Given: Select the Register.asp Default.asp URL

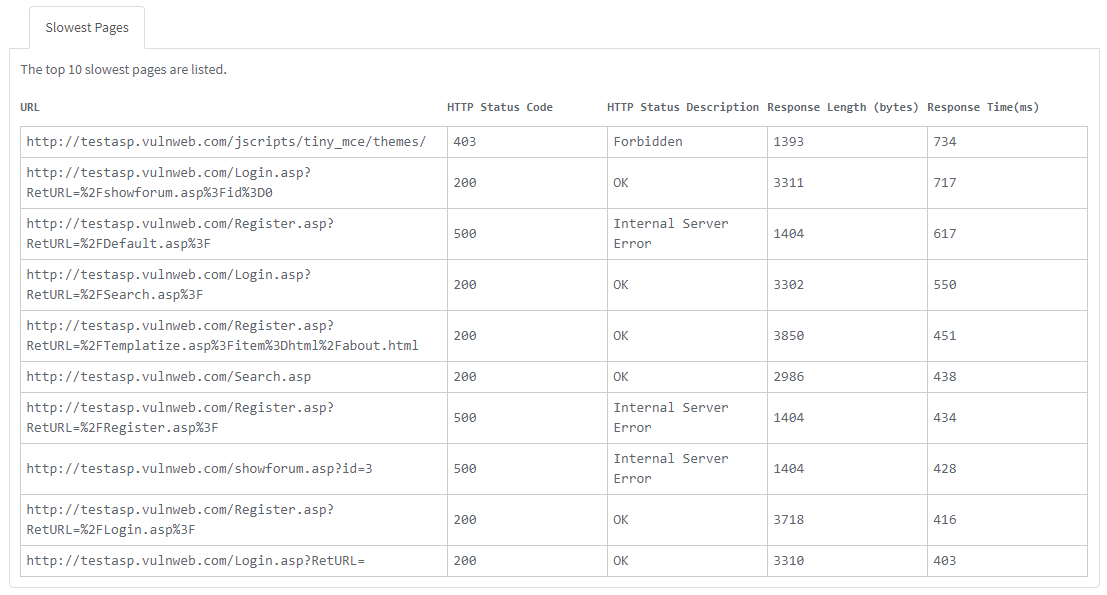Looking at the screenshot, I should coord(180,234).
